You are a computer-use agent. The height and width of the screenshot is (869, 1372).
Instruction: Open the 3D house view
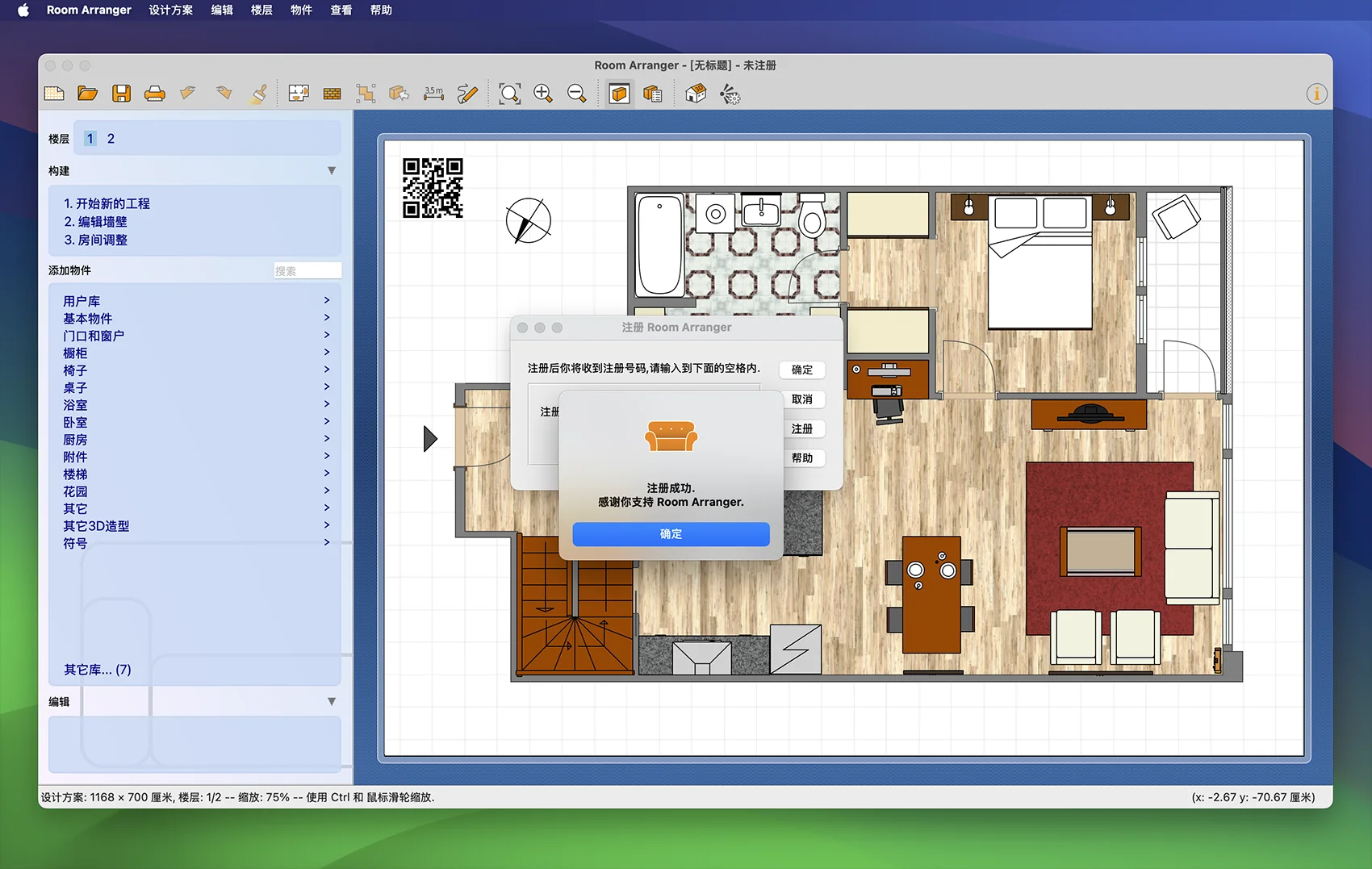click(696, 94)
